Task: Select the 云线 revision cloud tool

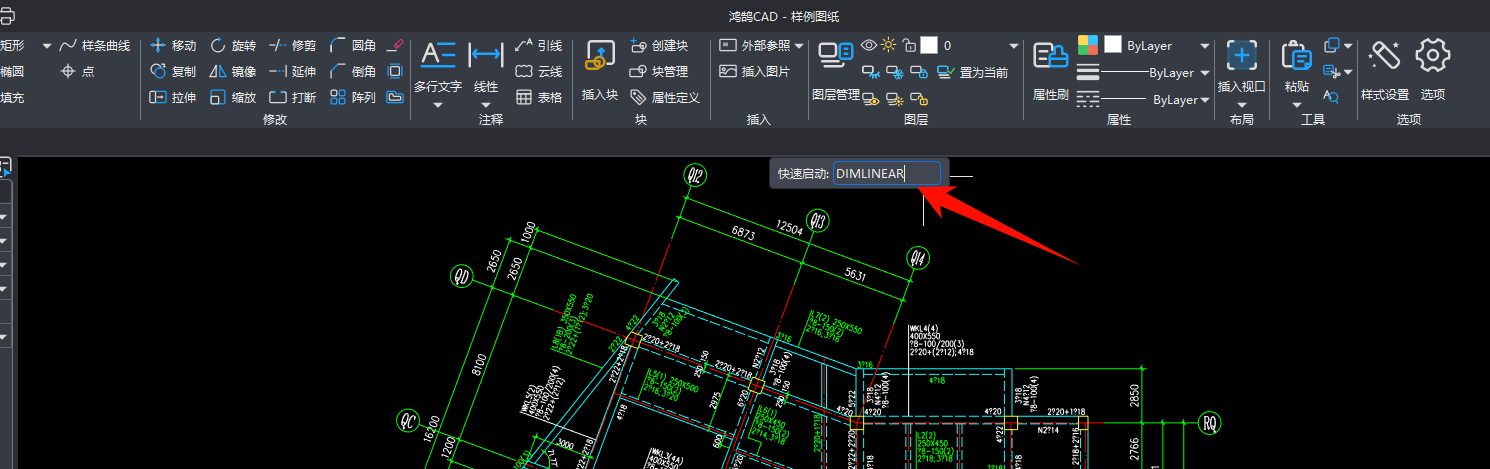Action: coord(538,72)
